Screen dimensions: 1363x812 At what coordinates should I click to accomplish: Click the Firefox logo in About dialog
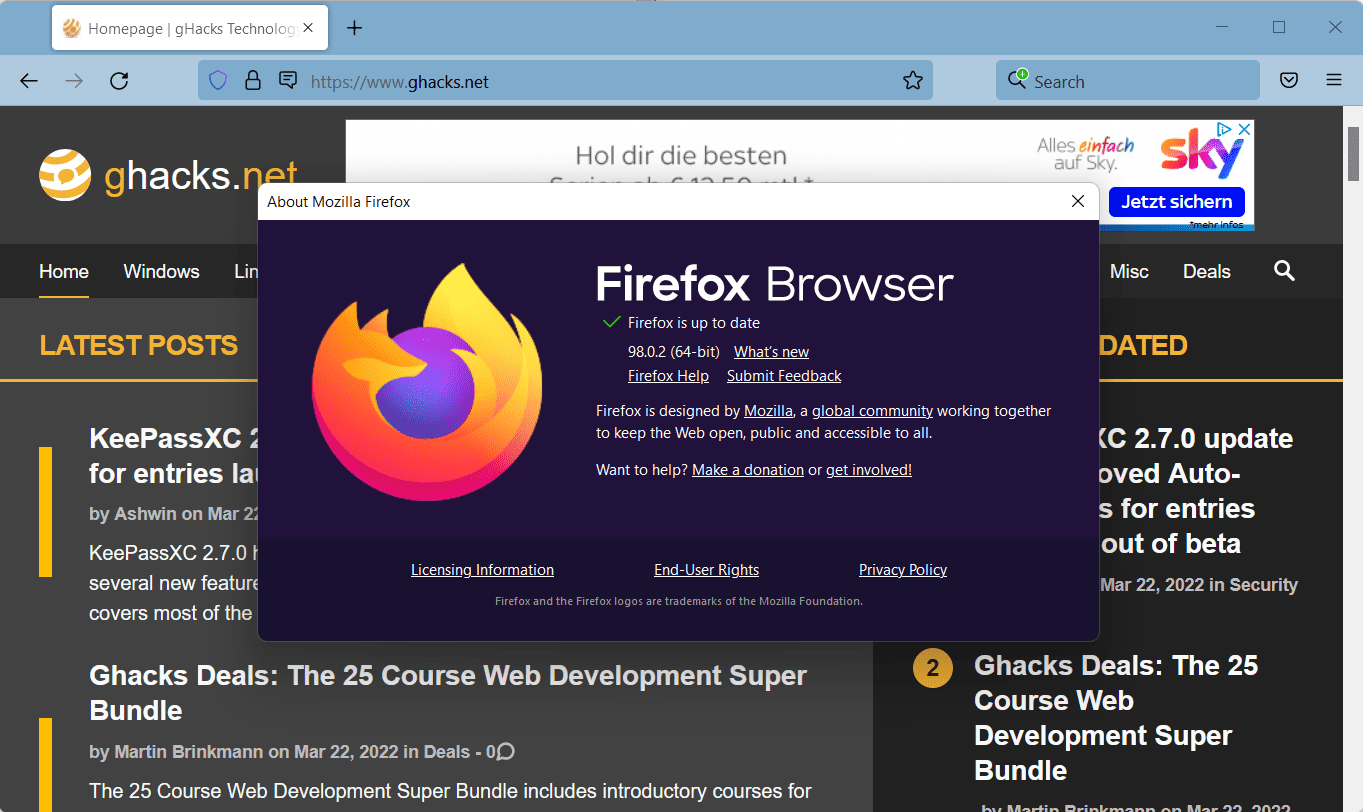427,381
